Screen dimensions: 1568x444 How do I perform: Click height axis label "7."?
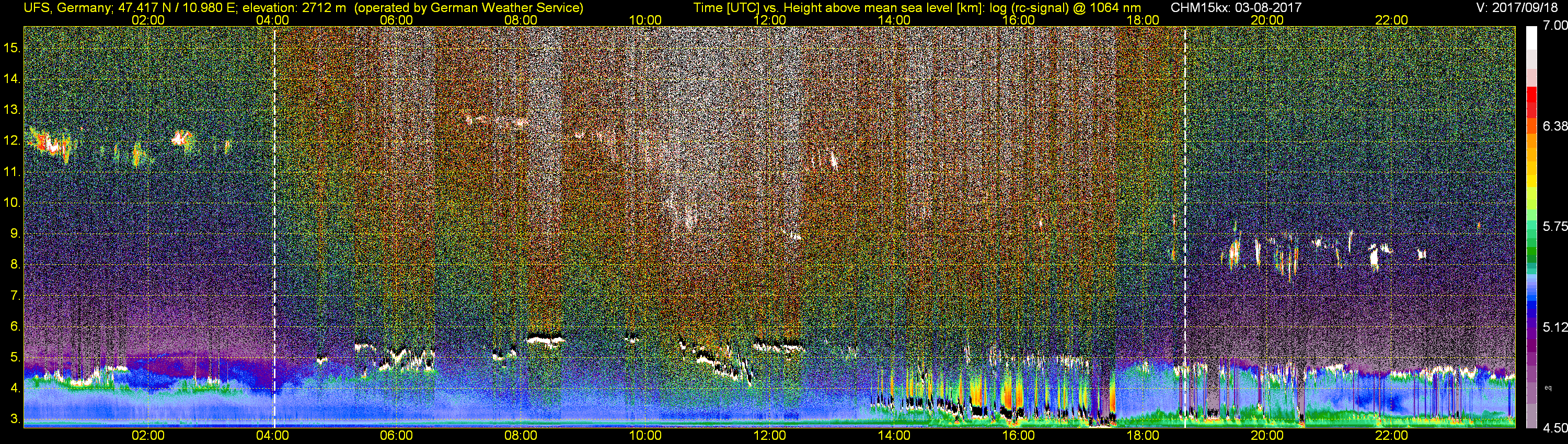pos(15,296)
